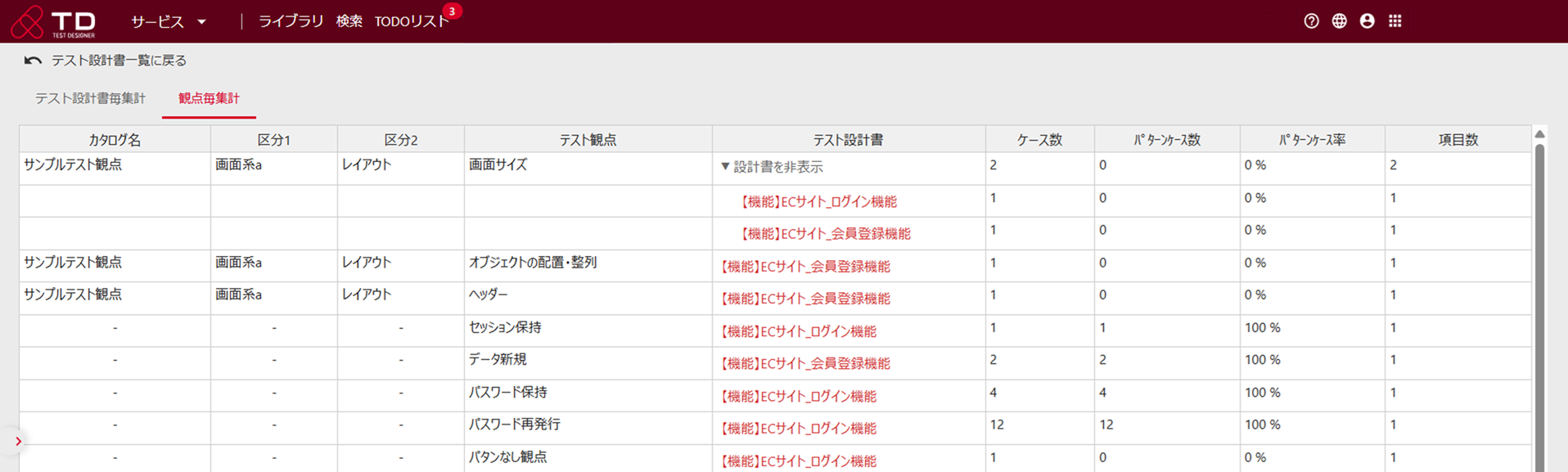This screenshot has width=1568, height=472.
Task: Click the TODO list notification badge
Action: [452, 11]
